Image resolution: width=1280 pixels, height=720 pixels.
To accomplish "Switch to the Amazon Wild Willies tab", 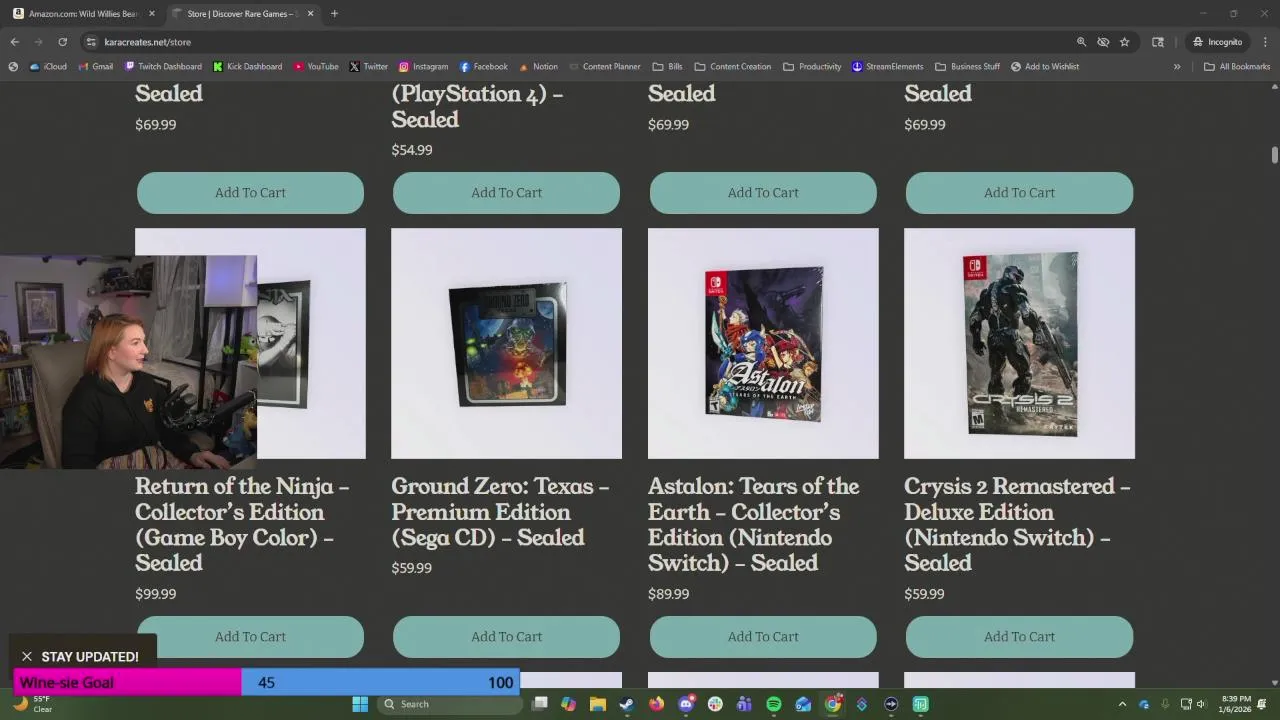I will pyautogui.click(x=84, y=14).
